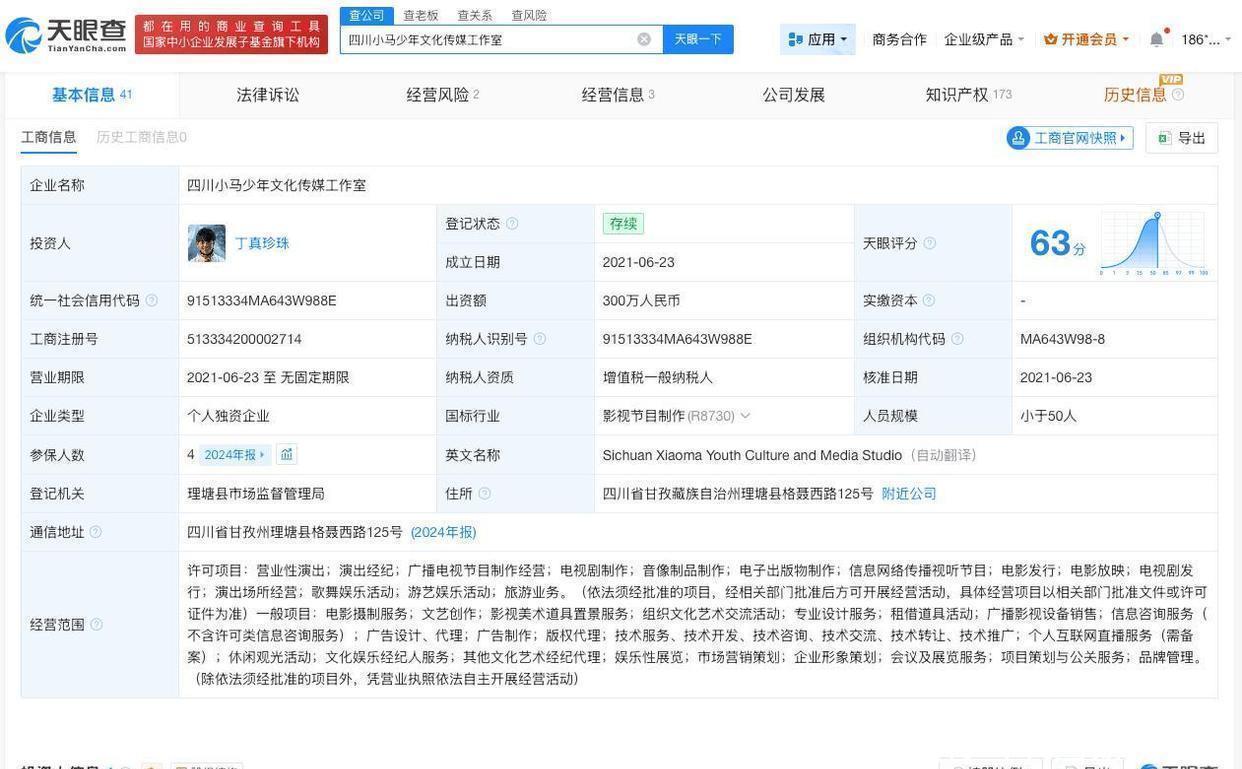
Task: Open the notification bell
Action: (1156, 39)
